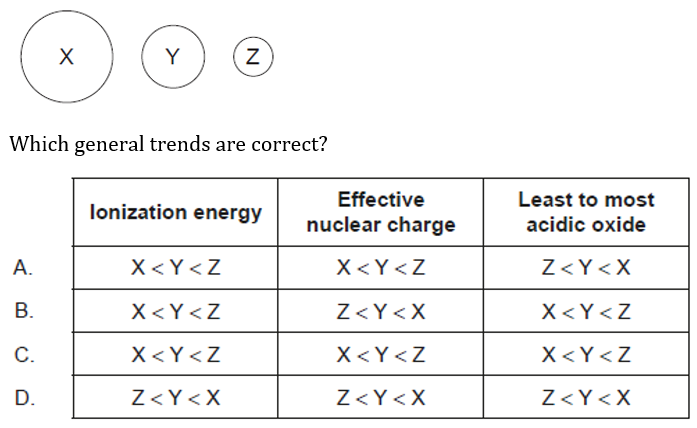Select row C effective nuclear charge cell
The height and width of the screenshot is (428, 697).
click(x=381, y=354)
